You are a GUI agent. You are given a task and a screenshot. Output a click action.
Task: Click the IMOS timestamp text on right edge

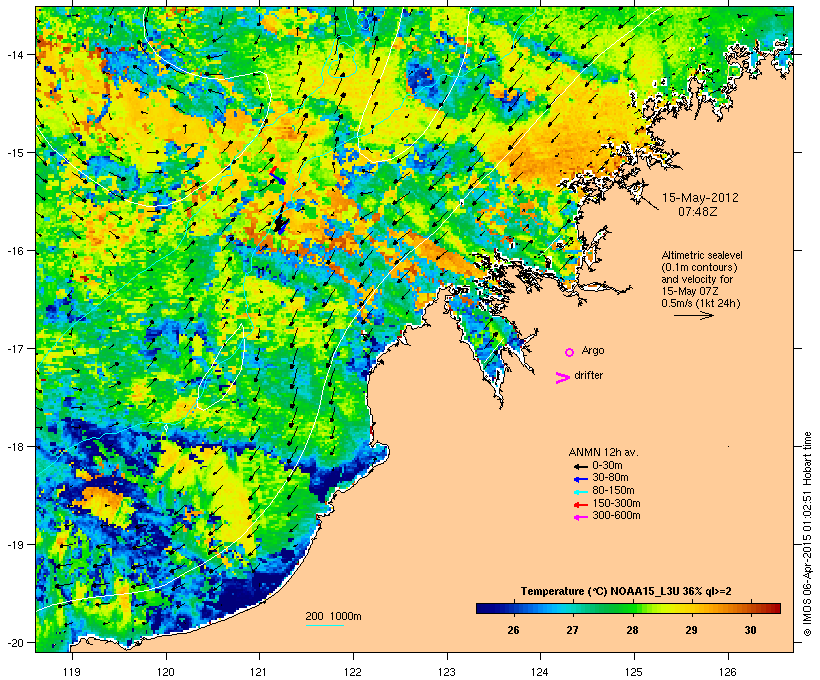[x=808, y=534]
